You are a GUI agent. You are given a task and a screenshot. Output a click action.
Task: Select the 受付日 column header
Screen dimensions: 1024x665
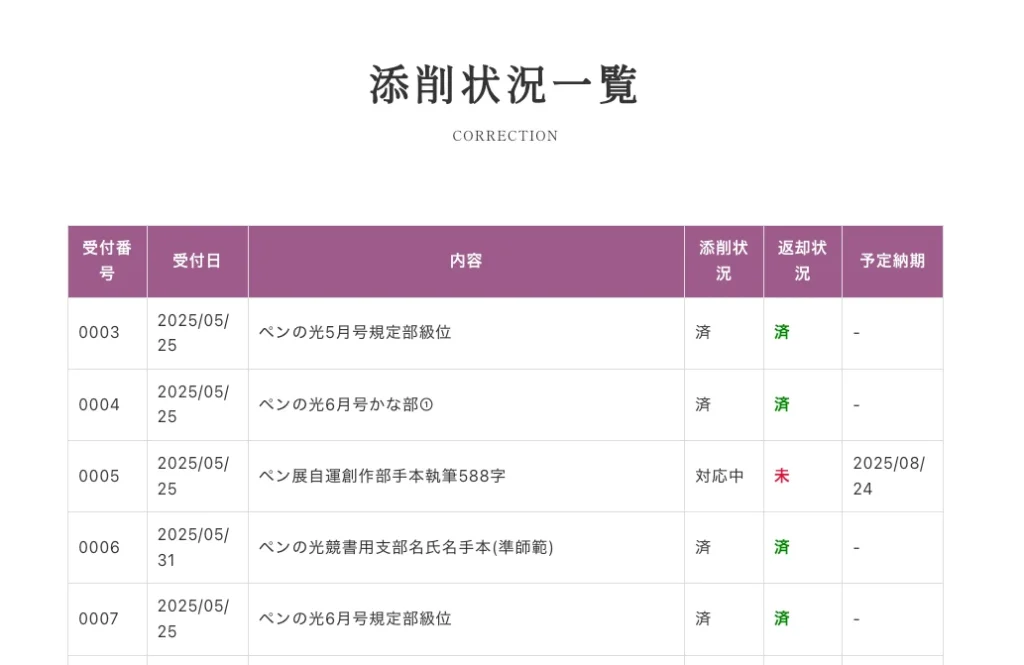click(x=197, y=261)
